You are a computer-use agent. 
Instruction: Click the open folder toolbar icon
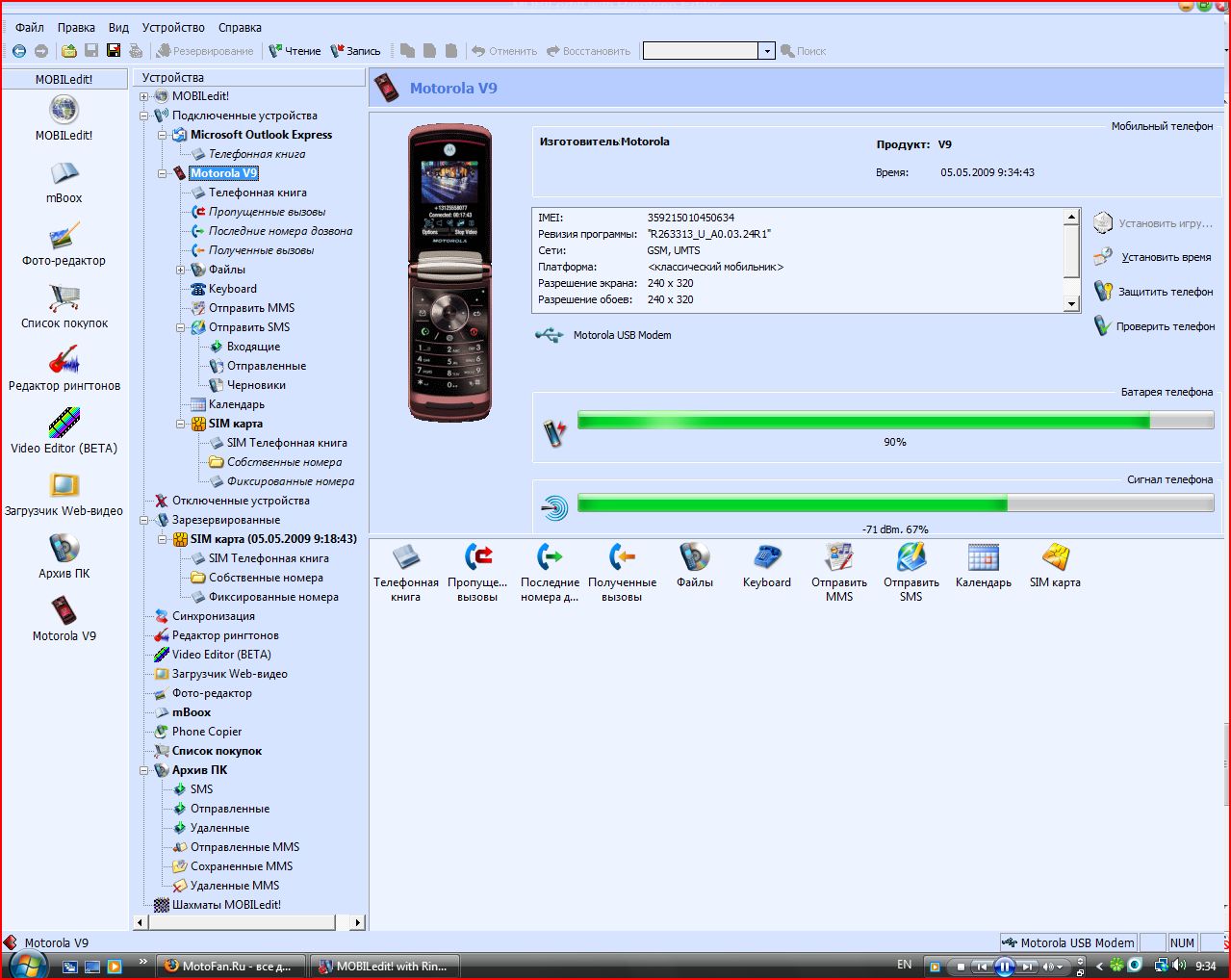tap(69, 51)
